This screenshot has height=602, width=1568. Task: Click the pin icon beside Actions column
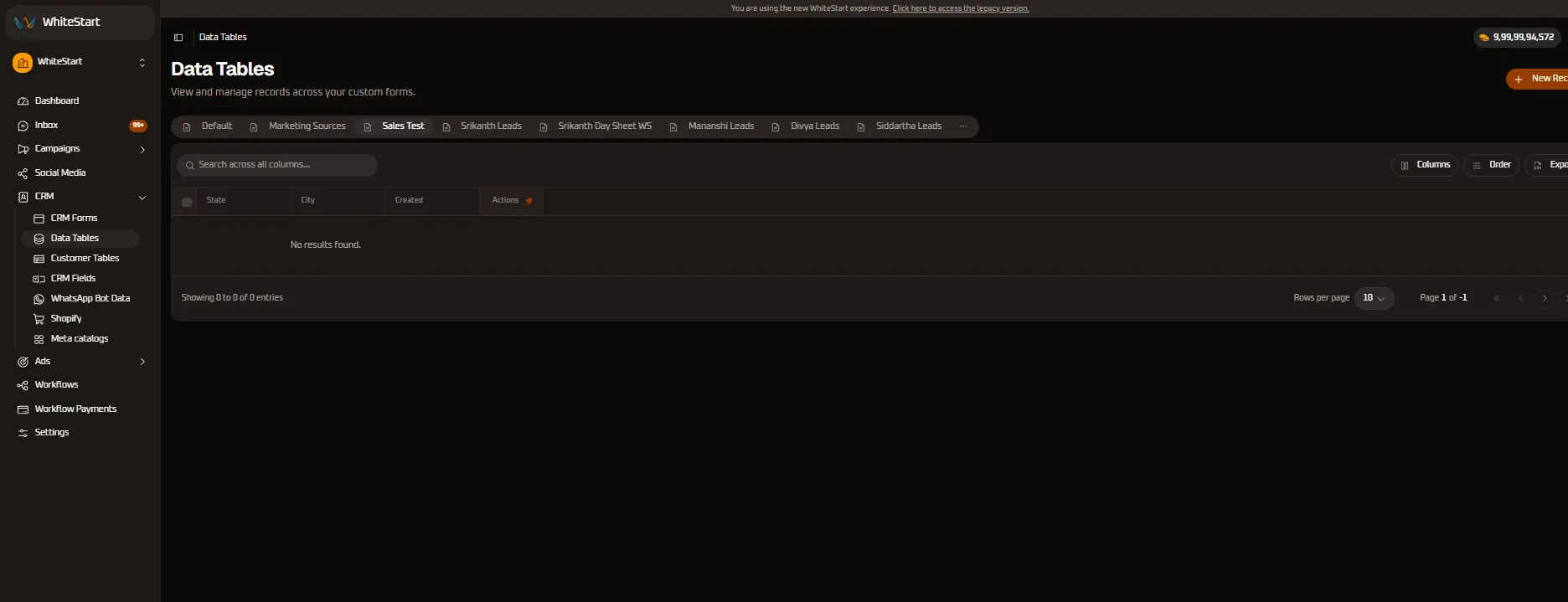tap(529, 201)
